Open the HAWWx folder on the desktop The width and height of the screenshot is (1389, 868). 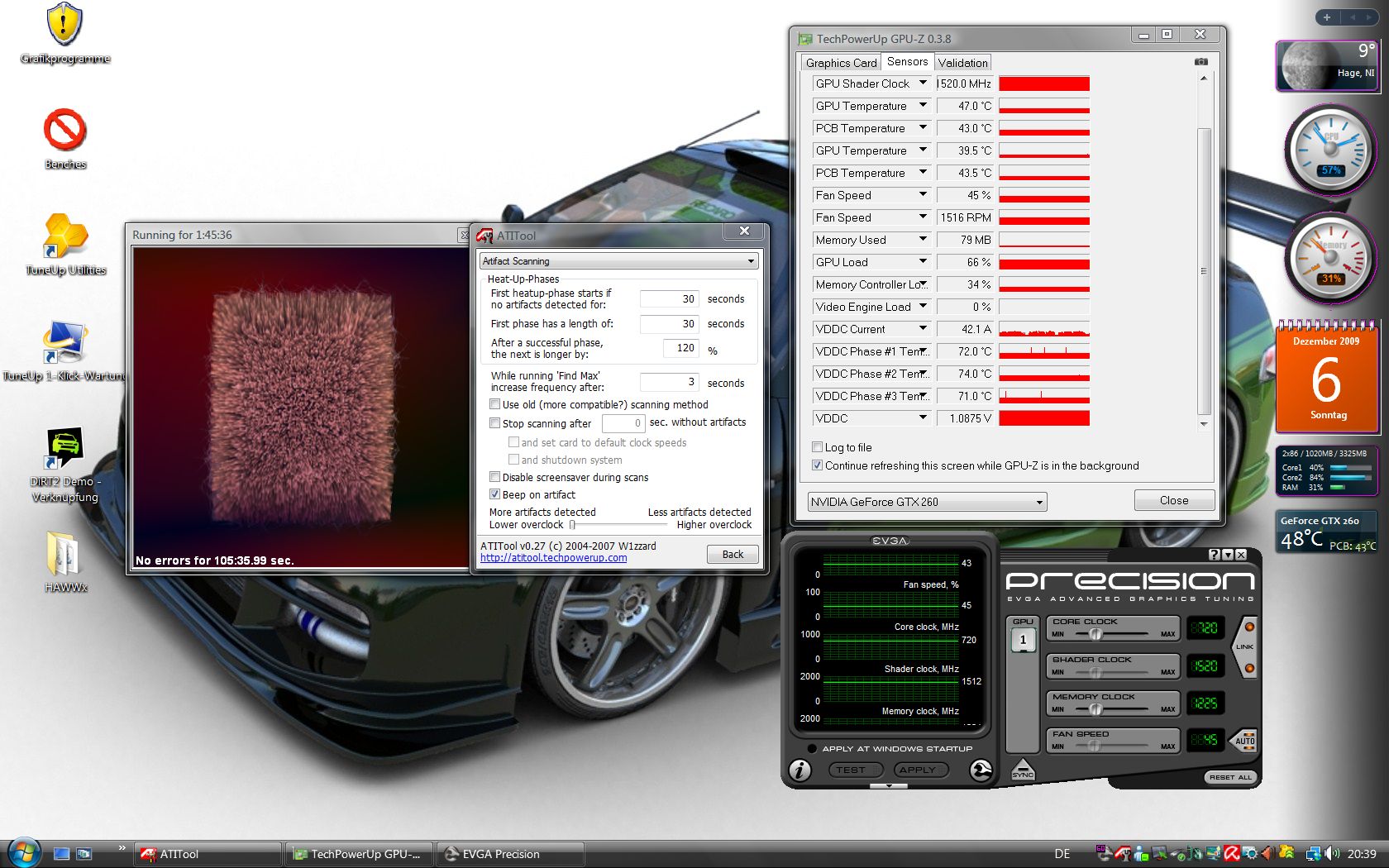65,562
